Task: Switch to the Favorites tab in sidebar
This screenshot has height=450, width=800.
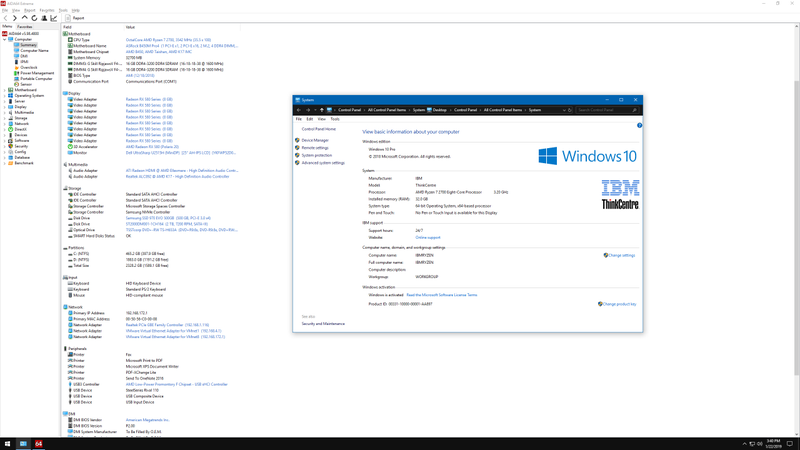Action: pyautogui.click(x=24, y=27)
